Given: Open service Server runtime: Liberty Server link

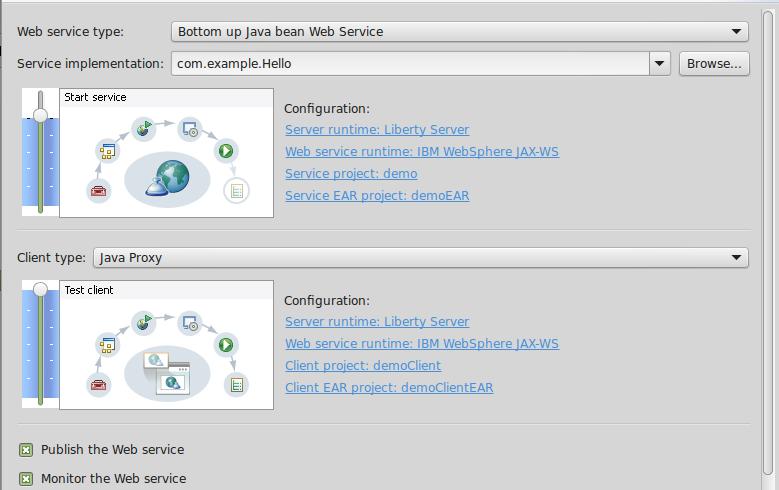Looking at the screenshot, I should pyautogui.click(x=377, y=130).
